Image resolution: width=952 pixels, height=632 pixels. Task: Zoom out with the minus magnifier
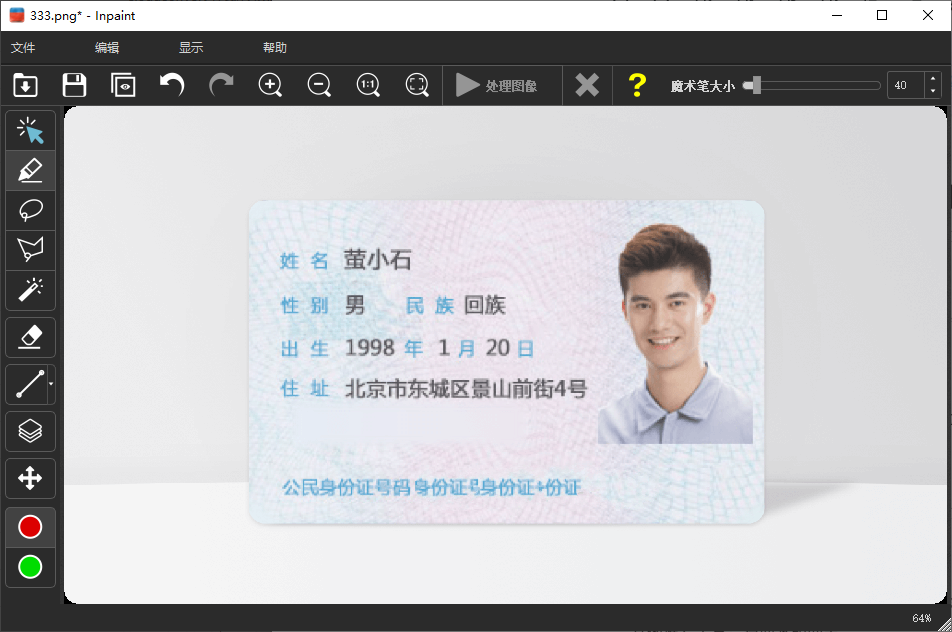319,86
